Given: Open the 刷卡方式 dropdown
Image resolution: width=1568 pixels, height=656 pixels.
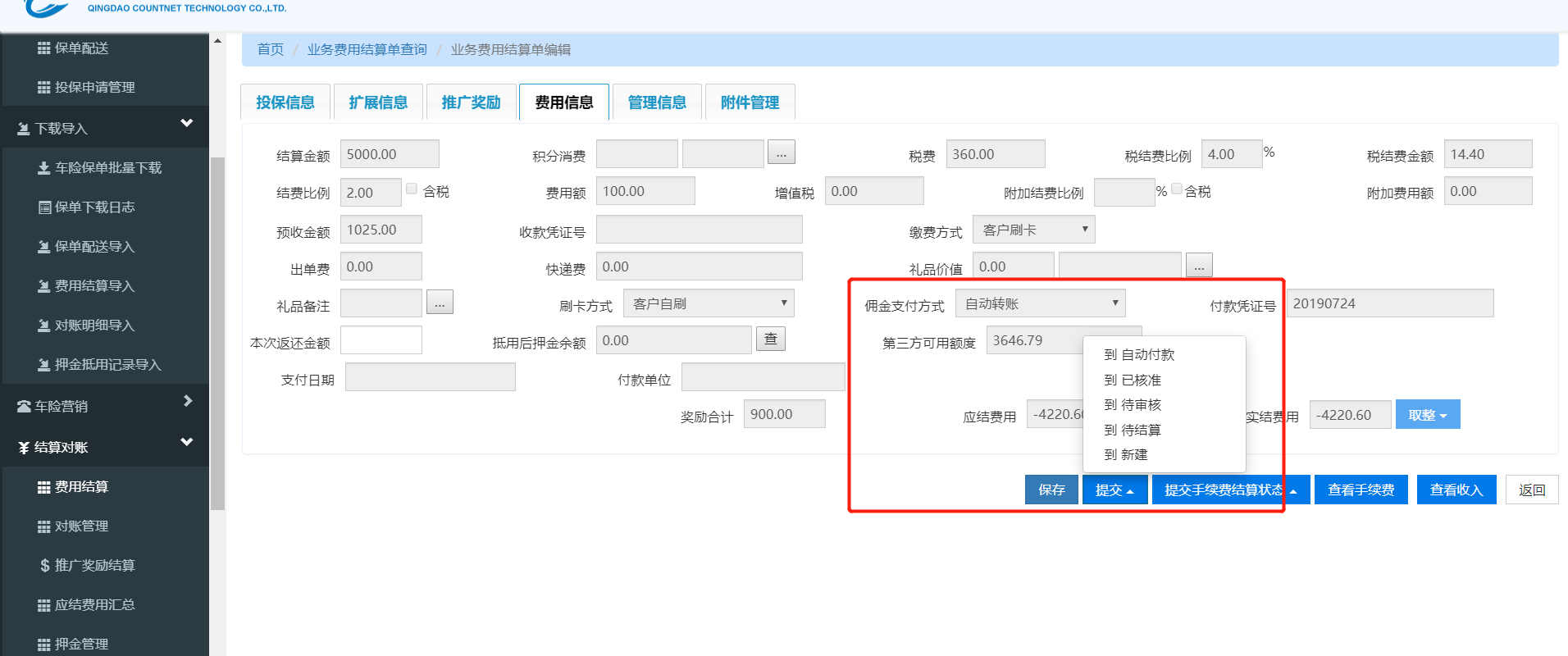Looking at the screenshot, I should (x=709, y=303).
